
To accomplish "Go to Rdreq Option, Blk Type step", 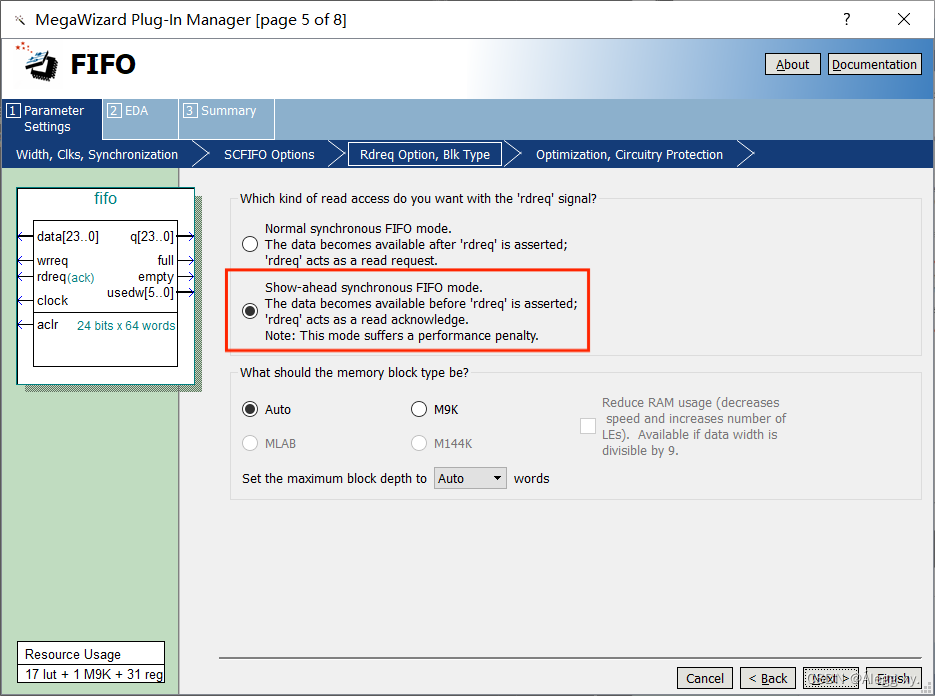I will (x=425, y=154).
